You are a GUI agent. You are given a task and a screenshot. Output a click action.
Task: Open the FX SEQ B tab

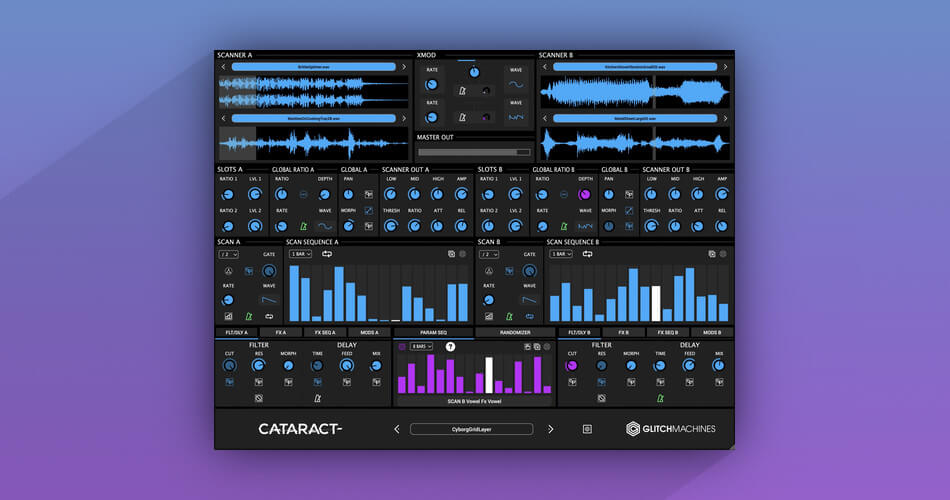coord(668,333)
